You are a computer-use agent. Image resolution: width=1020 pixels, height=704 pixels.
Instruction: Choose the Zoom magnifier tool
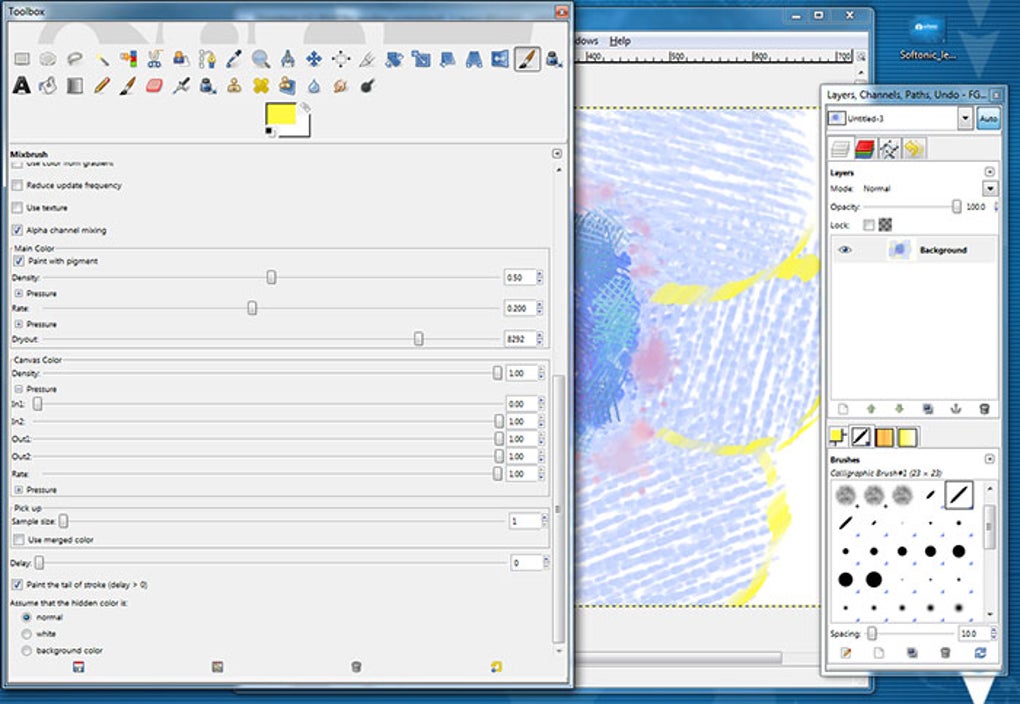[261, 59]
